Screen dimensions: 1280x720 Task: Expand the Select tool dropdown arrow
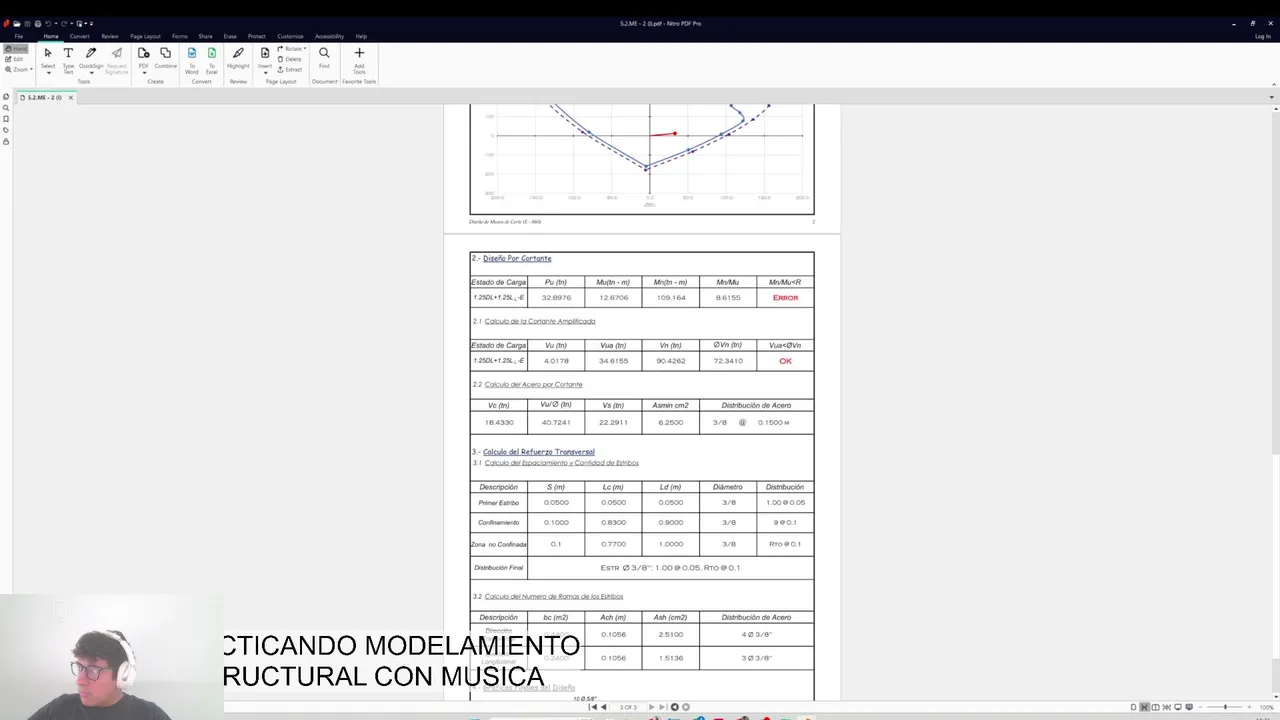point(47,72)
